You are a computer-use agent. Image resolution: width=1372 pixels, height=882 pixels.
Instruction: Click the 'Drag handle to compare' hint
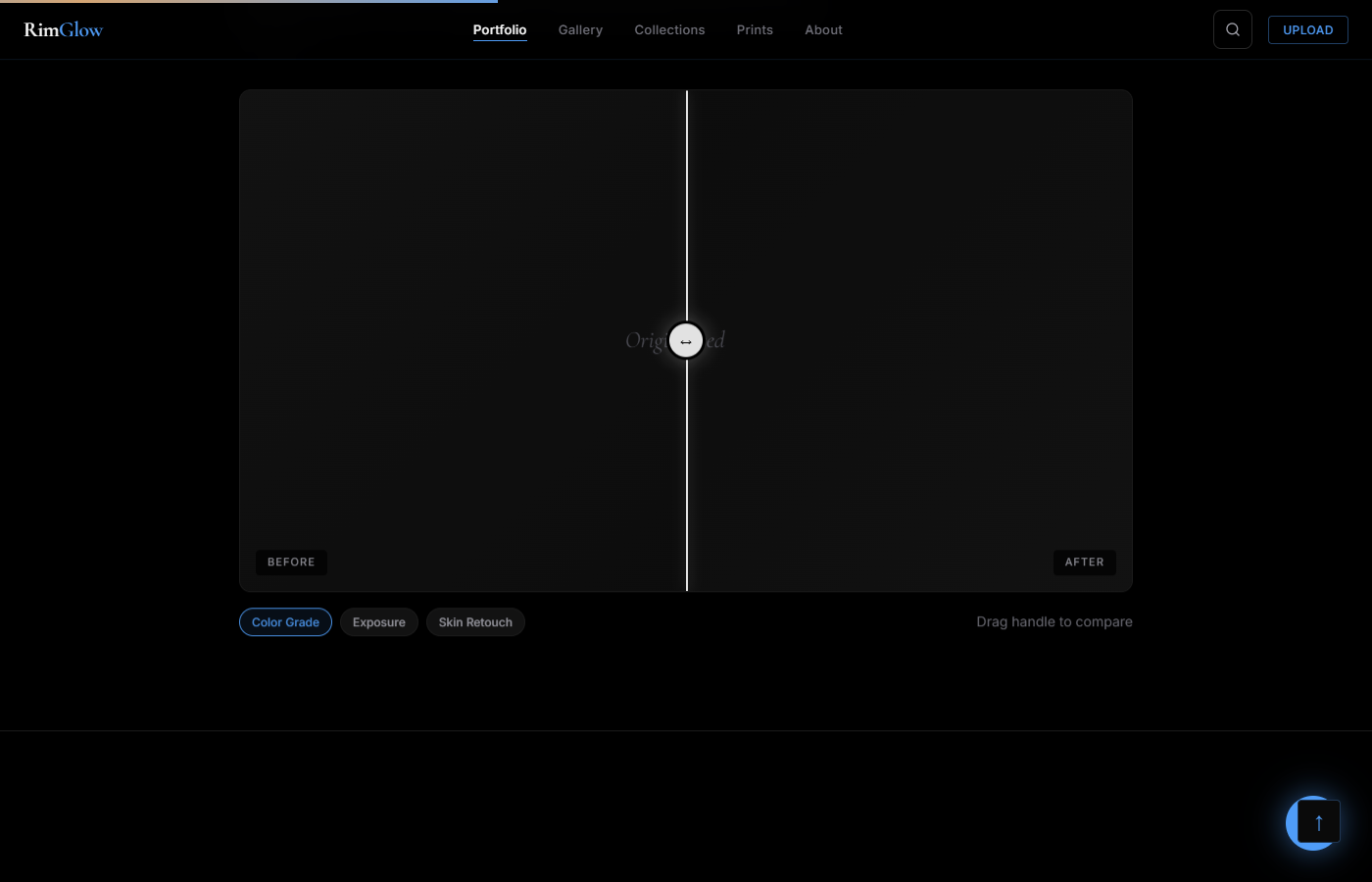[1053, 621]
